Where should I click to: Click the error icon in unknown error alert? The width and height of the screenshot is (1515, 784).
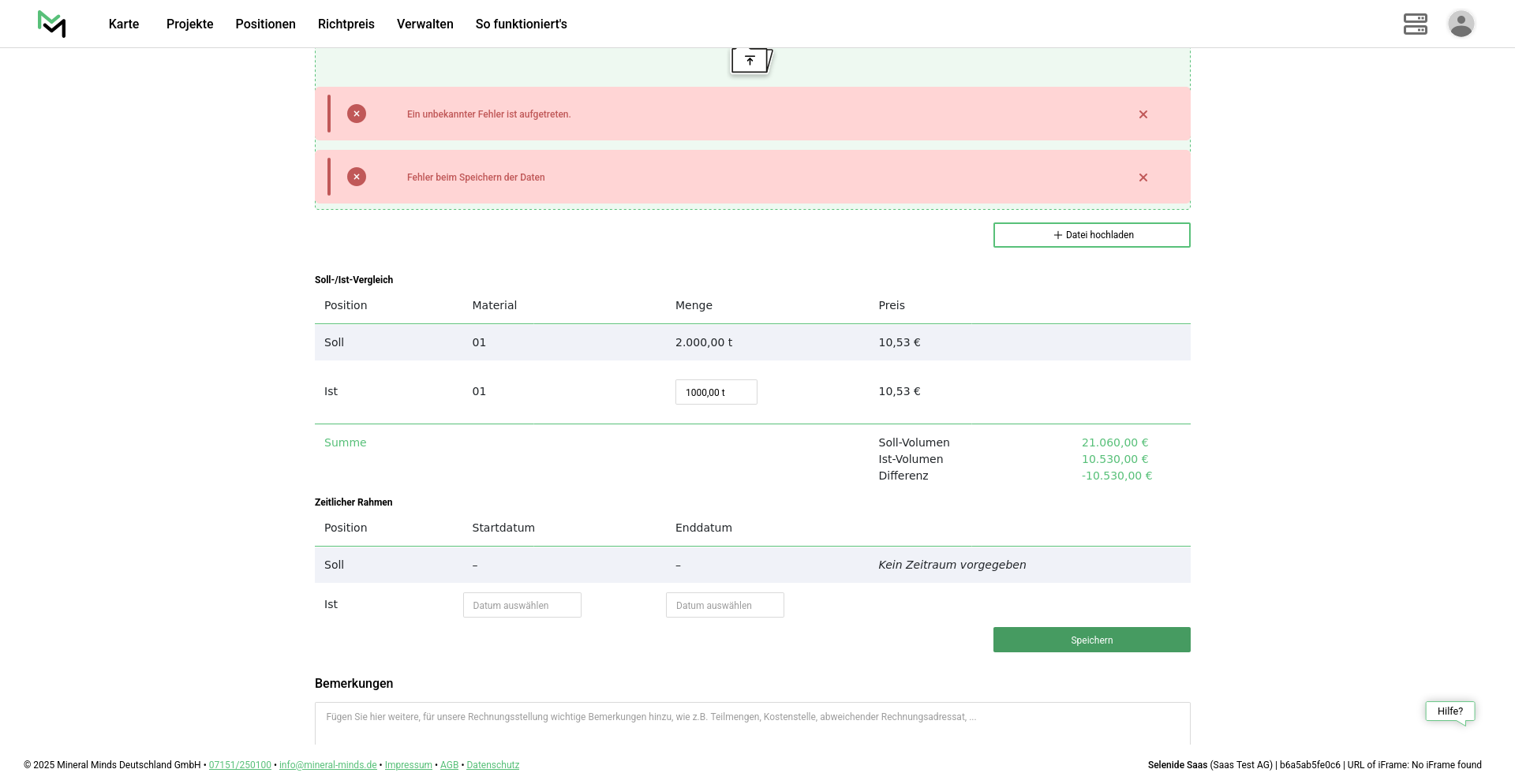pyautogui.click(x=357, y=114)
